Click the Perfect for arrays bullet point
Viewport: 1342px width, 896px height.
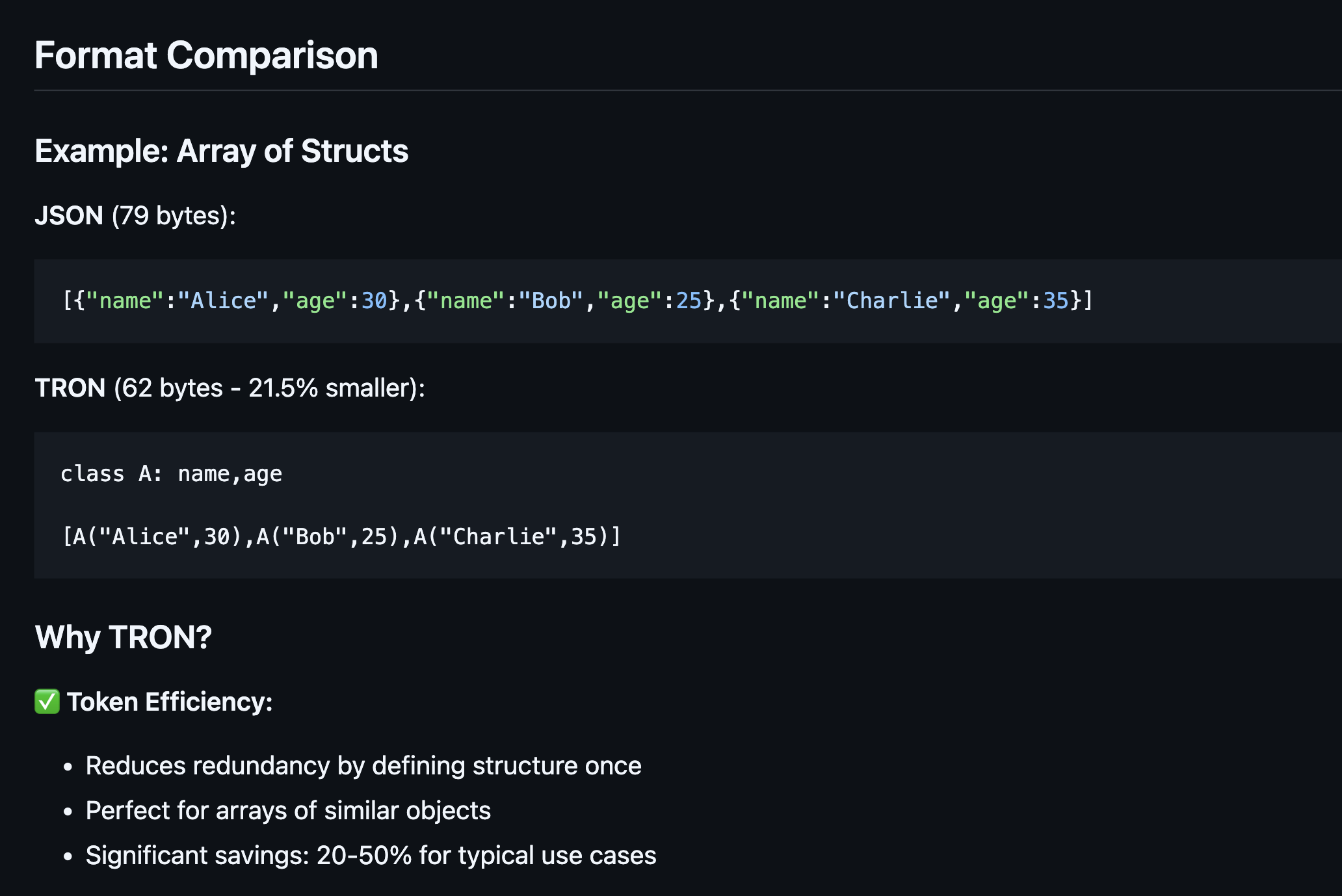coord(287,810)
